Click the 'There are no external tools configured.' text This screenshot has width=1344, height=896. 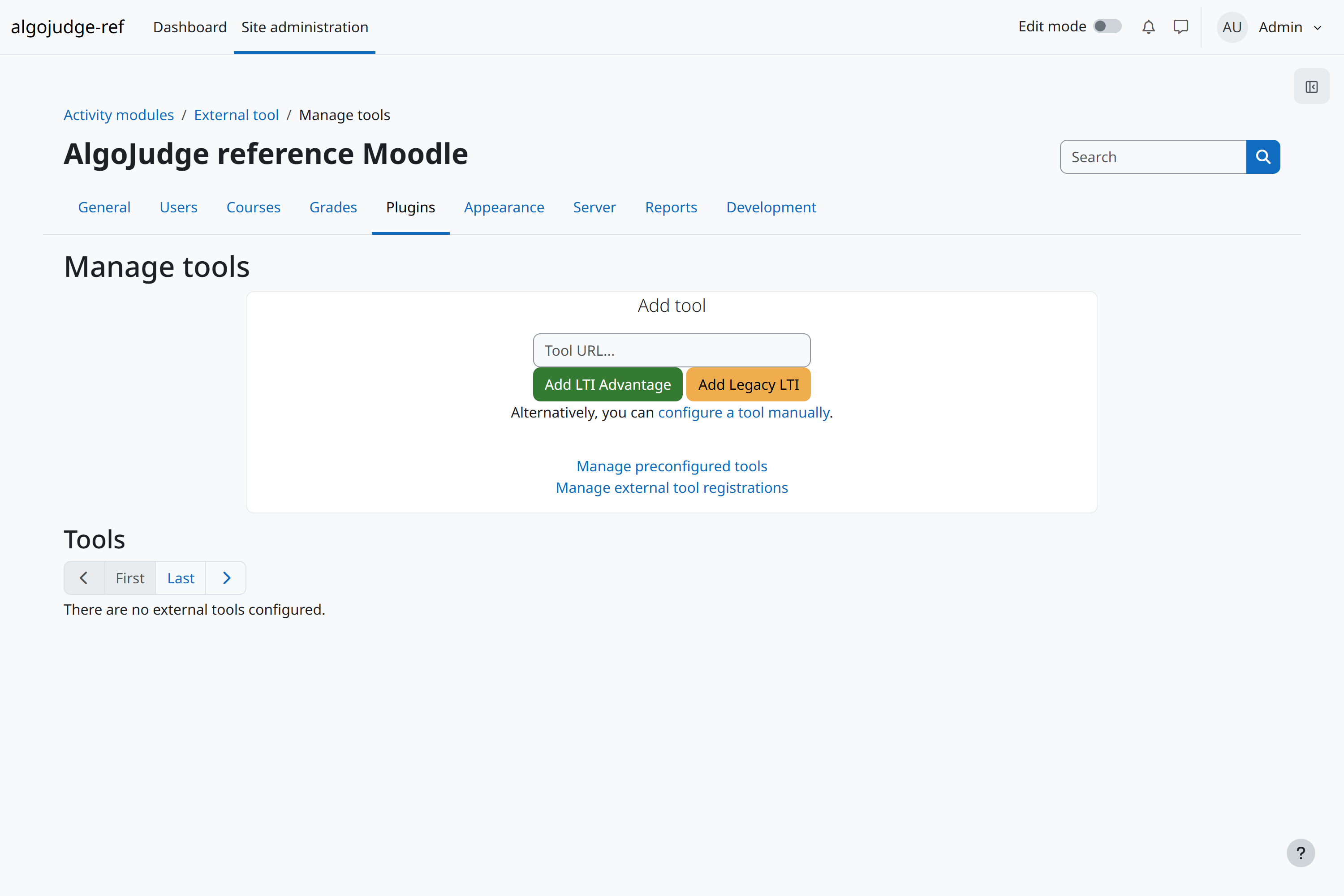[x=194, y=609]
